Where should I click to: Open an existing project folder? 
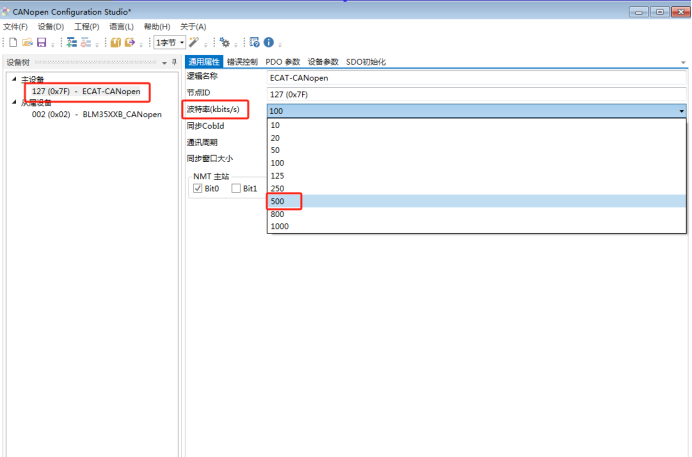[27, 42]
